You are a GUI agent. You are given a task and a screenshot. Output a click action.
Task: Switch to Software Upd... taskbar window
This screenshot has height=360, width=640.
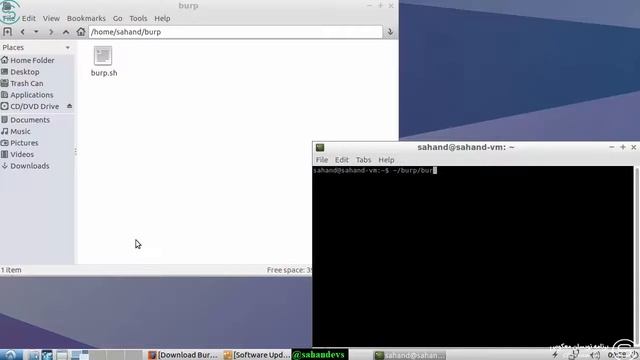257,355
